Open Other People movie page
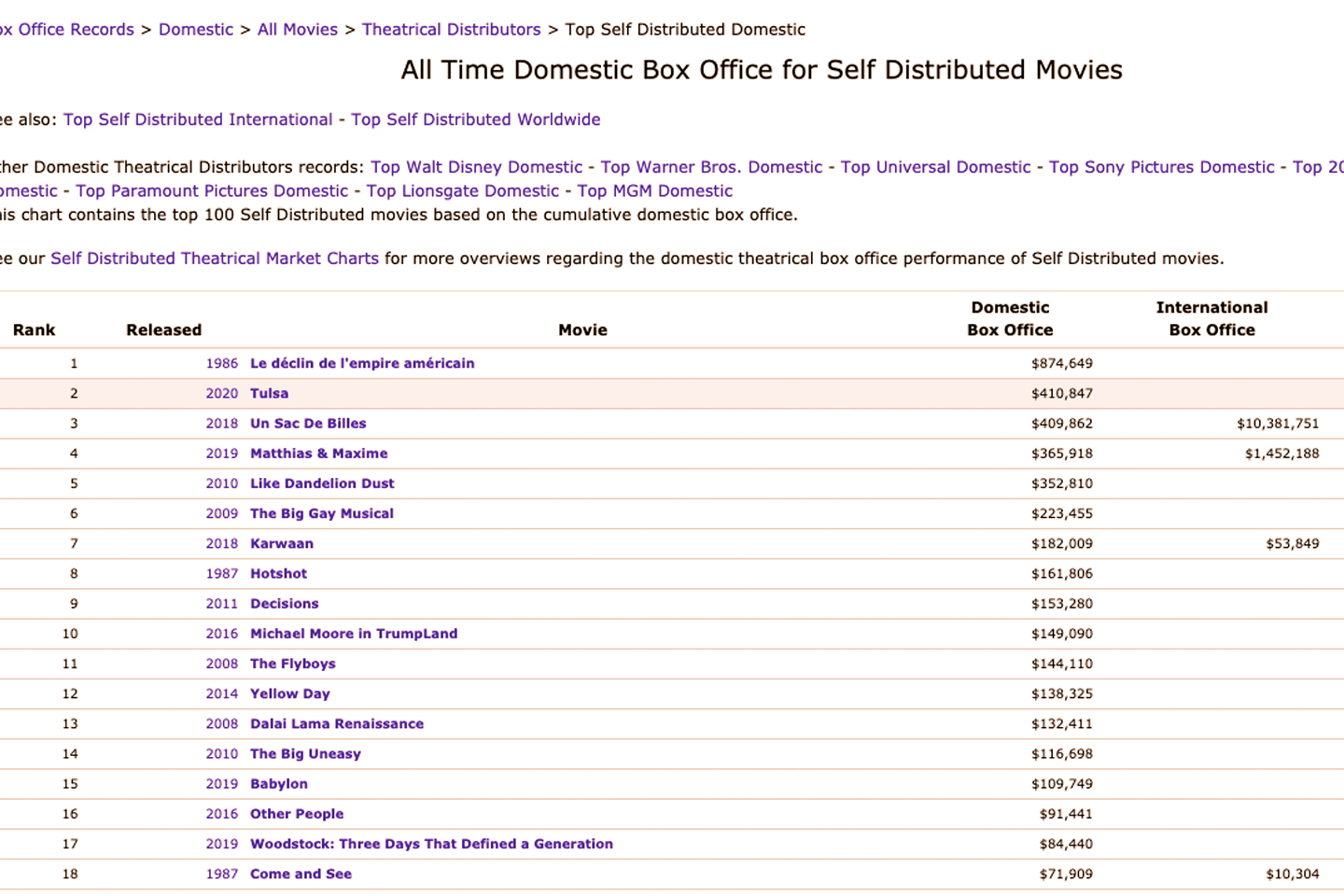Viewport: 1344px width, 896px height. coord(297,814)
